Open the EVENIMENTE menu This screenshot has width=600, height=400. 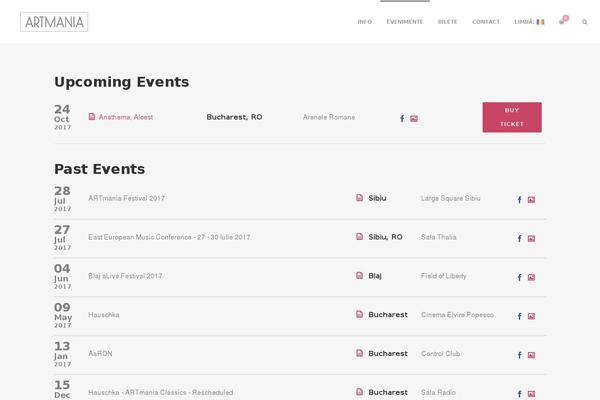(x=405, y=22)
